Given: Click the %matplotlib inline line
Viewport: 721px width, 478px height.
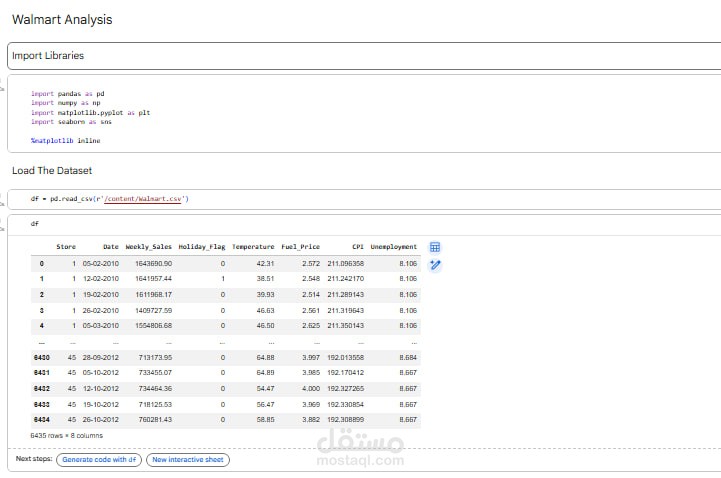Looking at the screenshot, I should point(66,141).
